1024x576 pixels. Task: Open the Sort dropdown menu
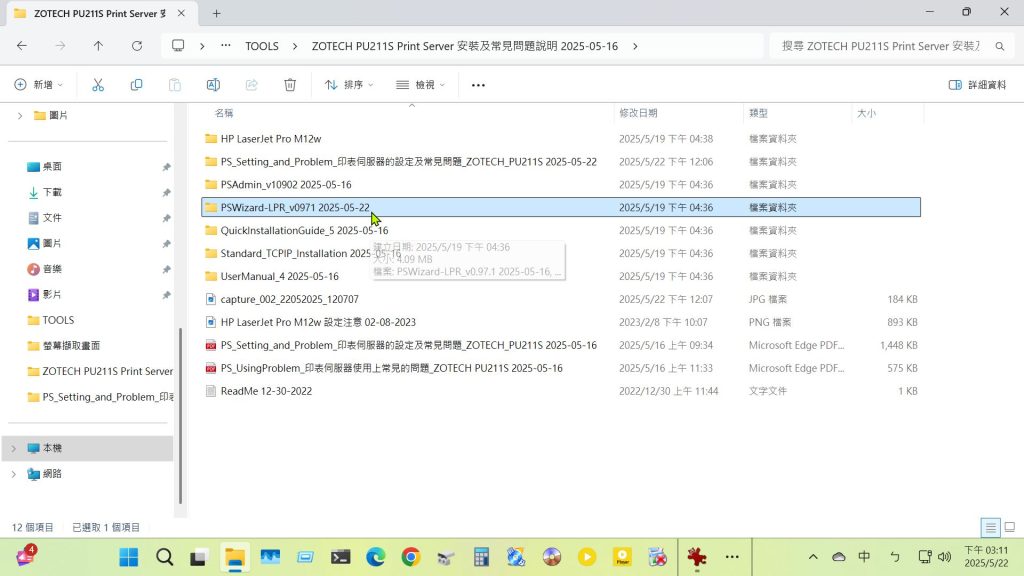pyautogui.click(x=348, y=85)
